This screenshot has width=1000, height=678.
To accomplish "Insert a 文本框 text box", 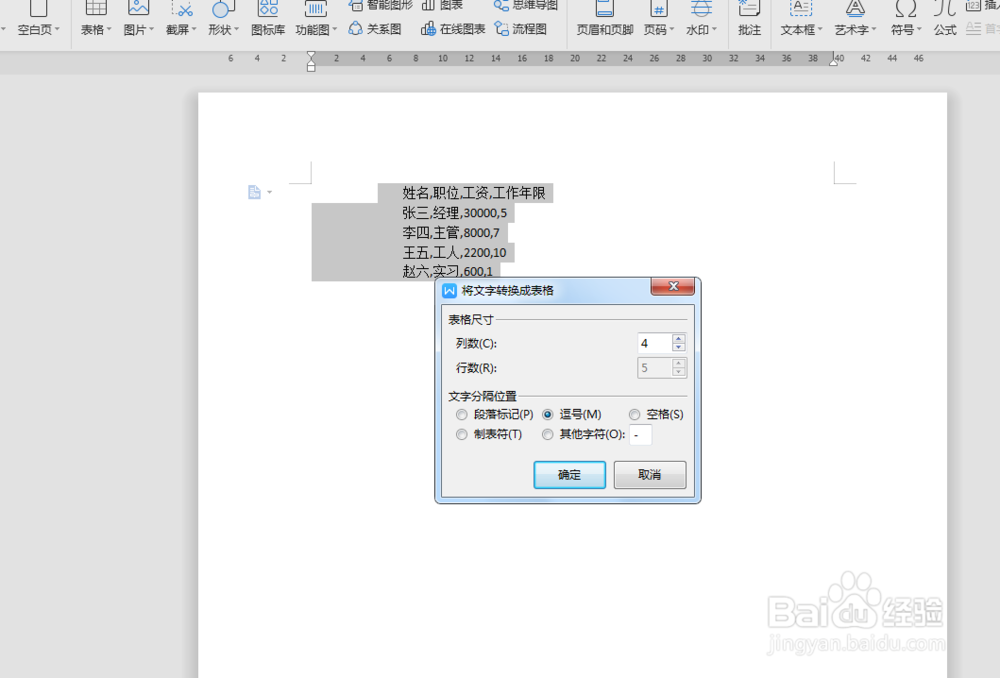I will point(801,18).
